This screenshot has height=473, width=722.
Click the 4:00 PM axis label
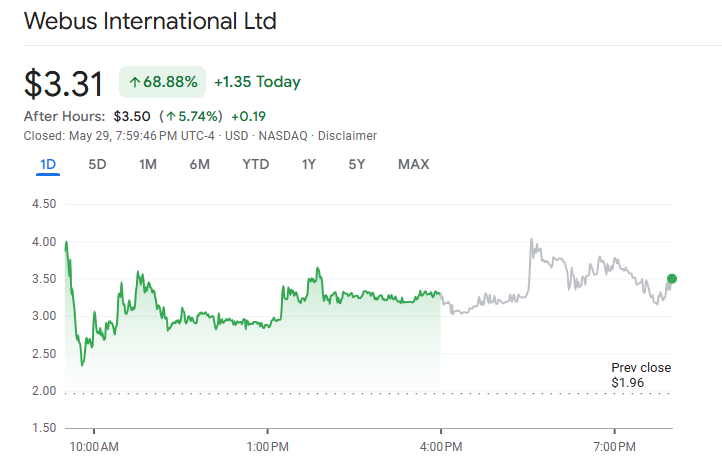pyautogui.click(x=441, y=445)
